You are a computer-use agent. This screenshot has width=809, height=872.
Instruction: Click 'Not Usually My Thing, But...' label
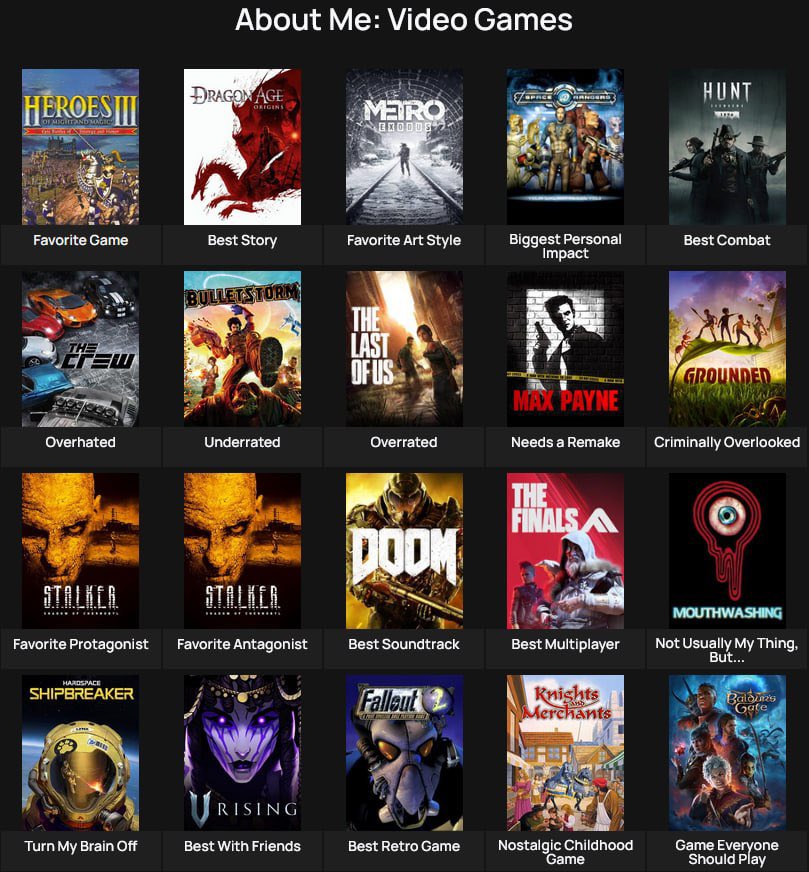727,650
